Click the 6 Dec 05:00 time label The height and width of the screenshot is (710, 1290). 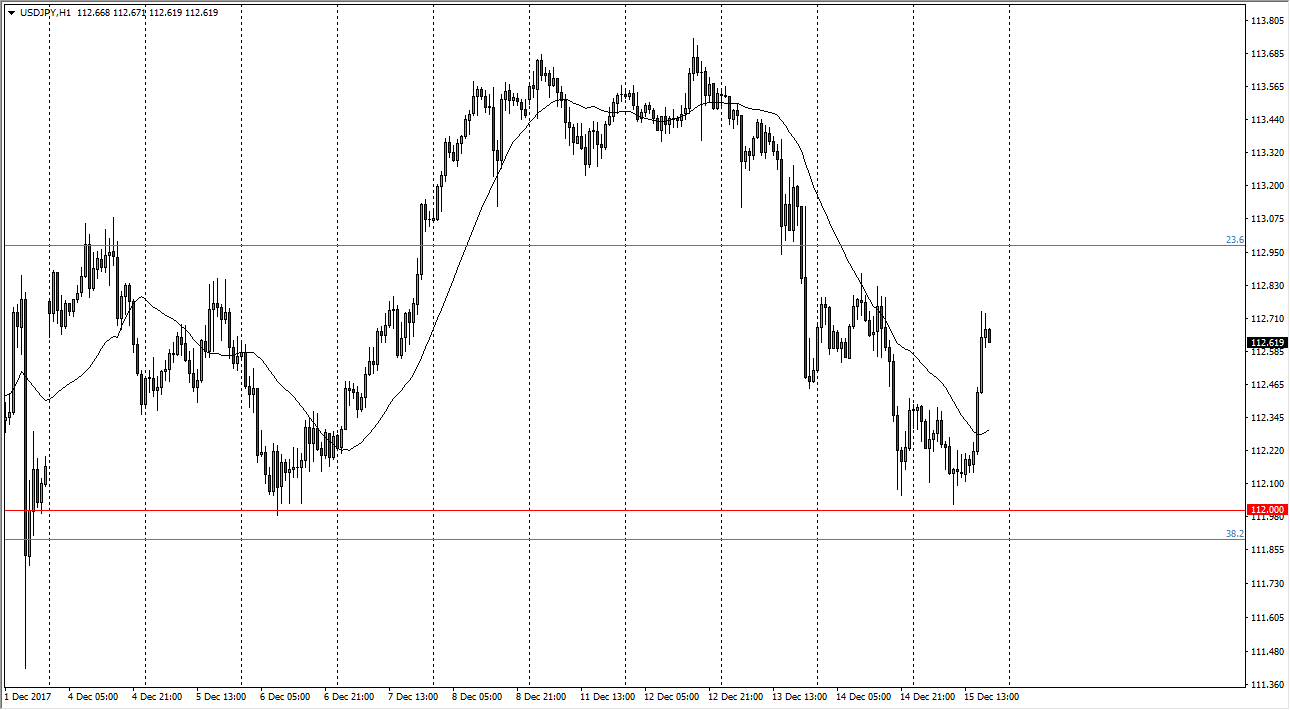285,696
